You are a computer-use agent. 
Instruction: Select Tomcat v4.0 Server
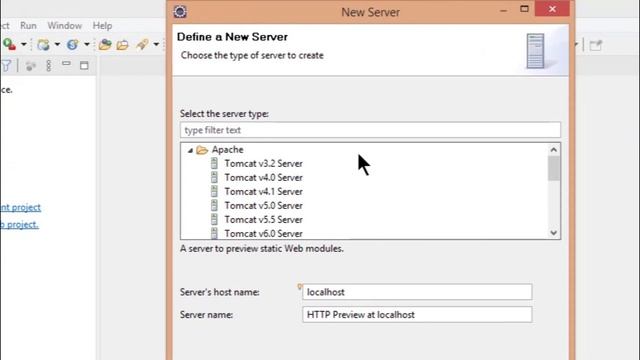(263, 178)
